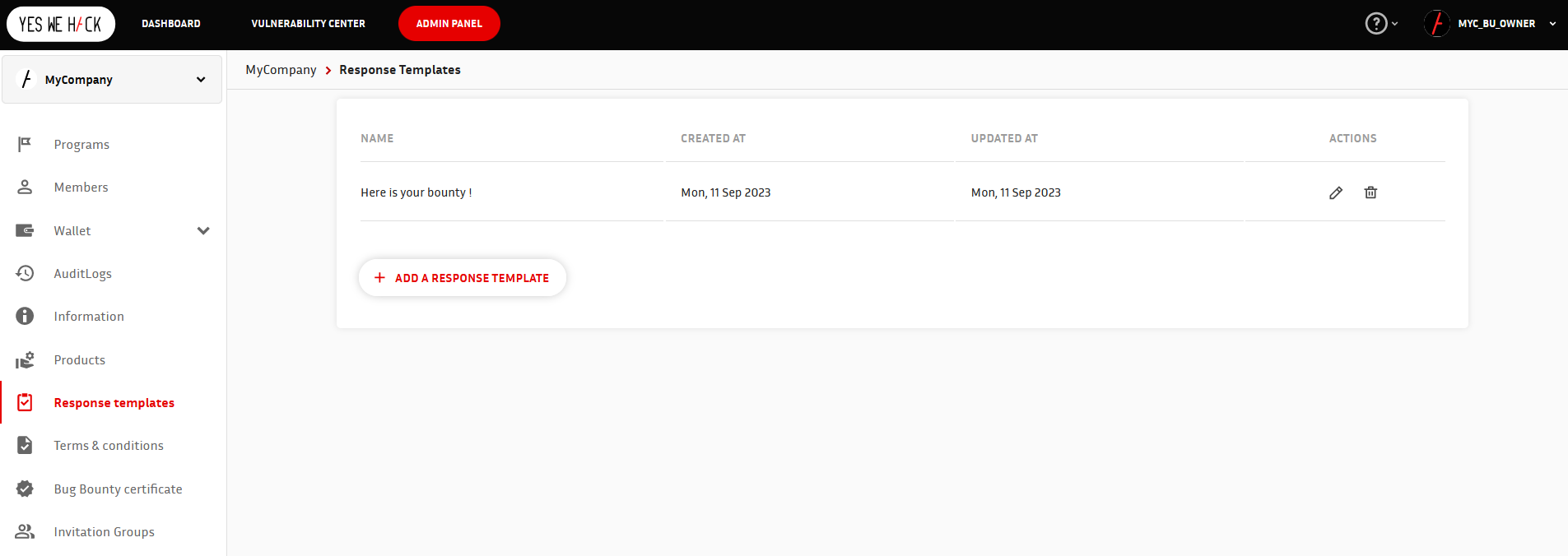The height and width of the screenshot is (556, 1568).
Task: Open Programs in the sidebar
Action: (x=81, y=145)
